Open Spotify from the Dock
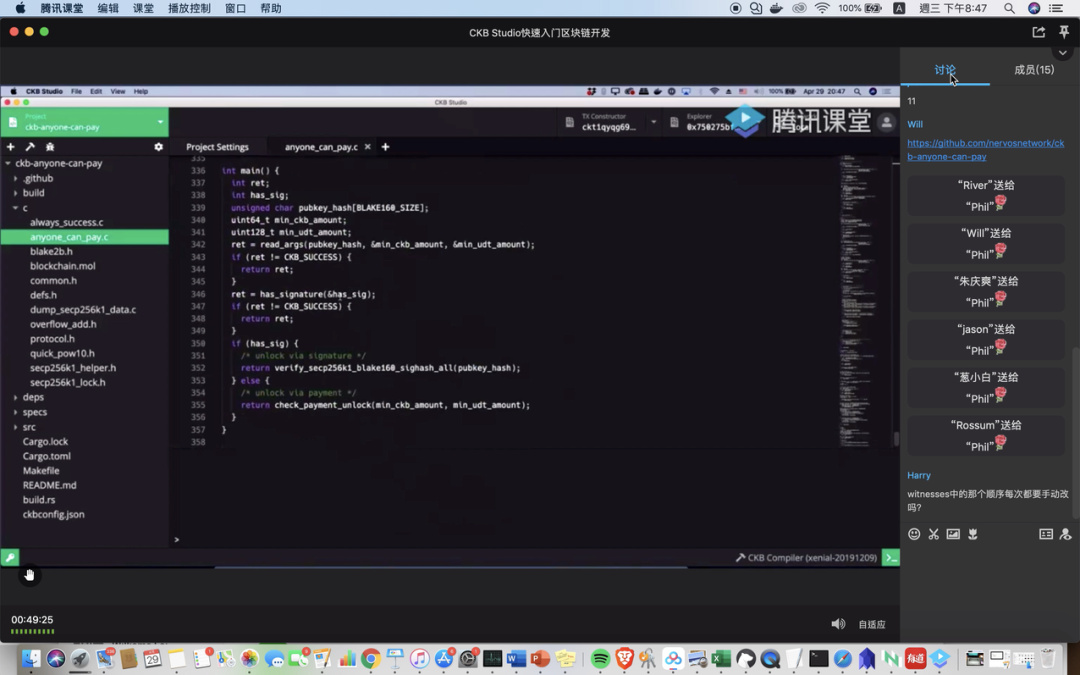The width and height of the screenshot is (1080, 675). coord(601,658)
